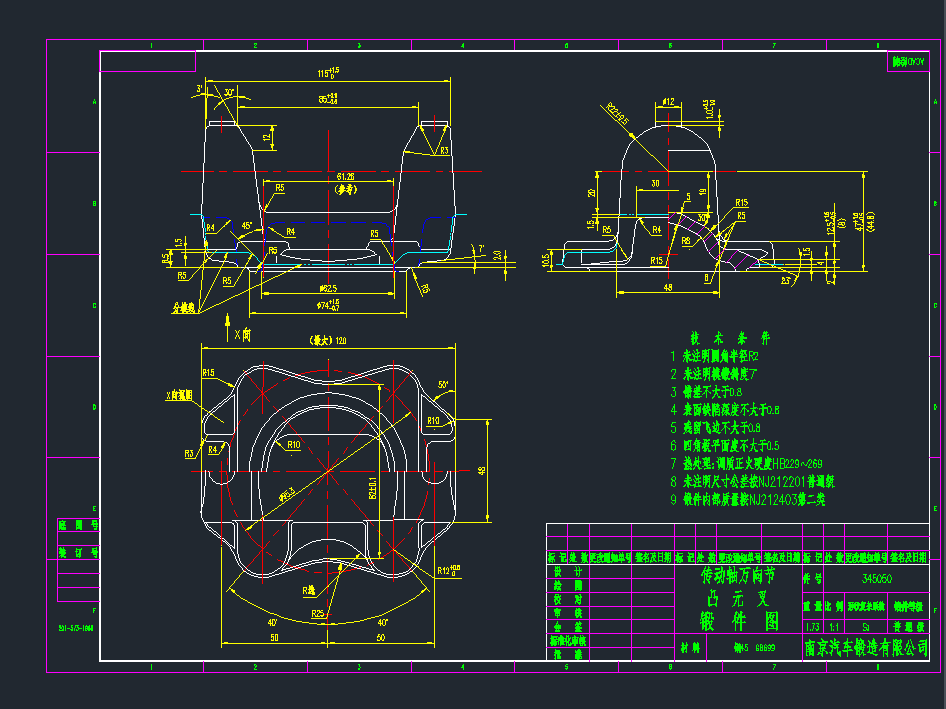
Task: Select the 45° angle dimension label
Action: click(x=246, y=225)
